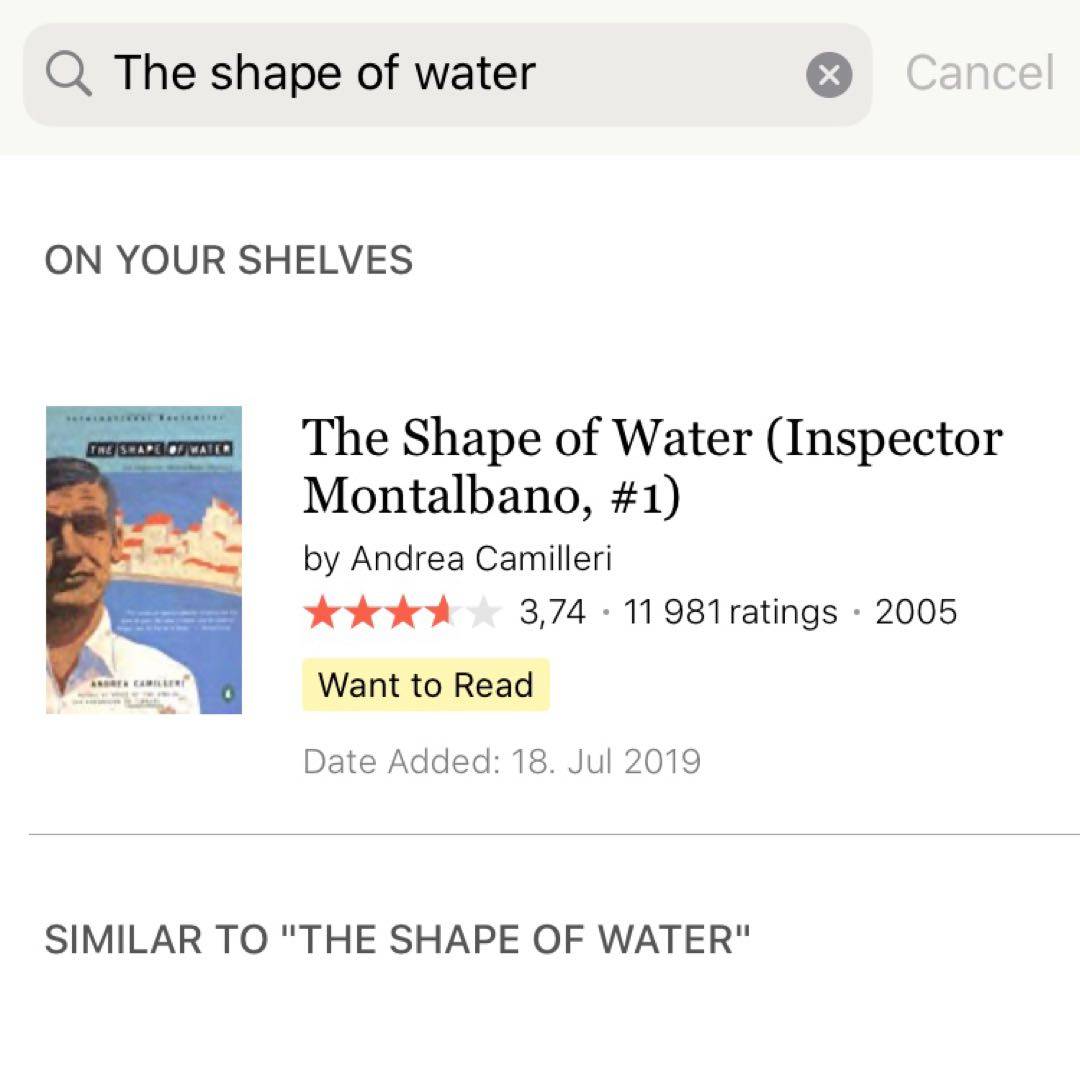Click the Penguin logo on the book cover
1080x1080 pixels.
(227, 691)
